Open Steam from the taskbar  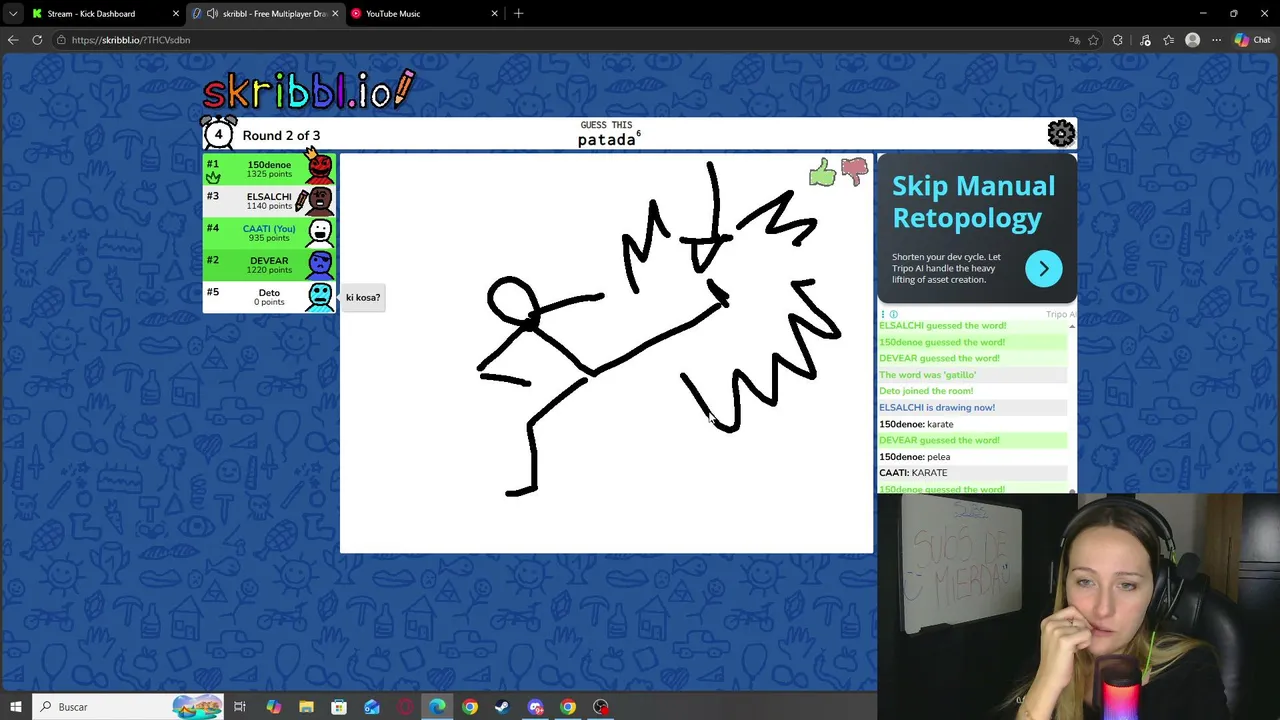[502, 707]
